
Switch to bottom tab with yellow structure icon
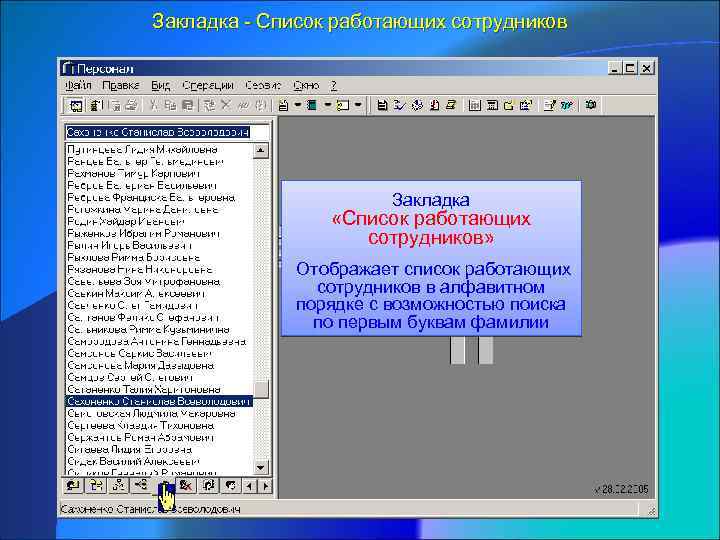pos(96,485)
